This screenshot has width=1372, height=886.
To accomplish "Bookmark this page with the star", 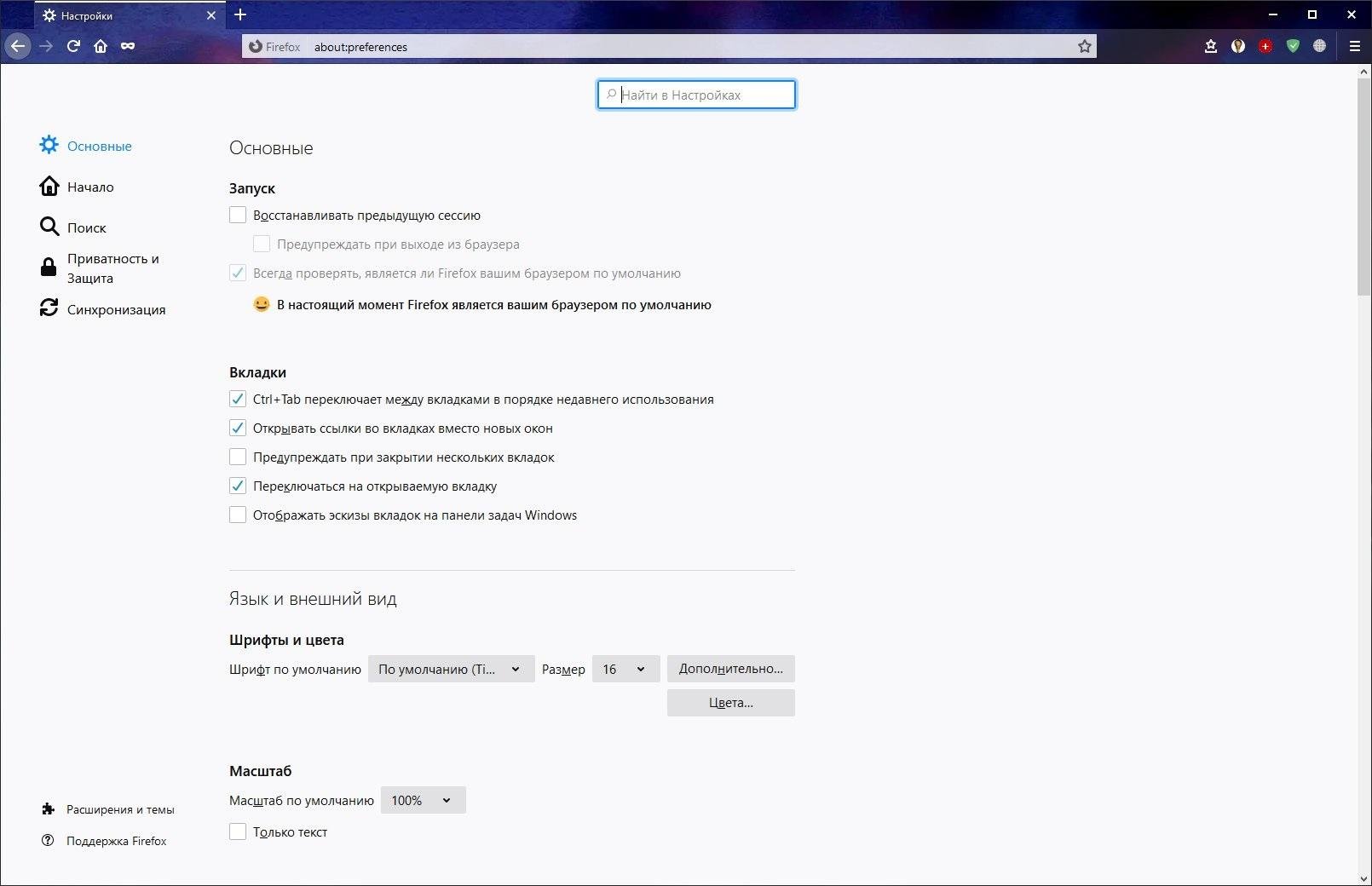I will pos(1084,47).
